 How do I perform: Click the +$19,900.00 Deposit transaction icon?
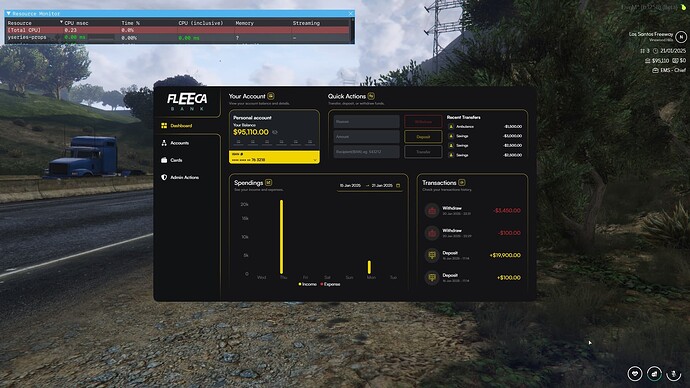pos(432,255)
